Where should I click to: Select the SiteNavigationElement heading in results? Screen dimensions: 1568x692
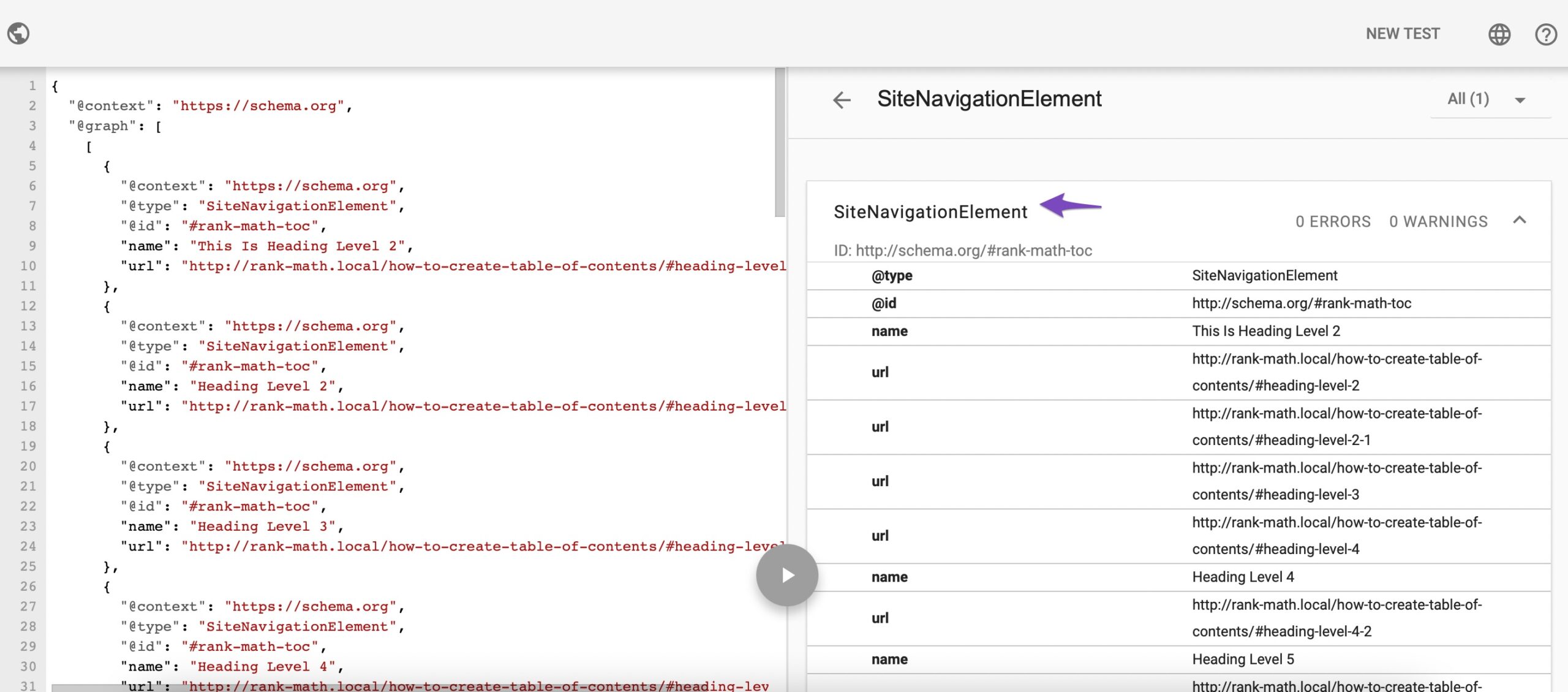[x=930, y=211]
